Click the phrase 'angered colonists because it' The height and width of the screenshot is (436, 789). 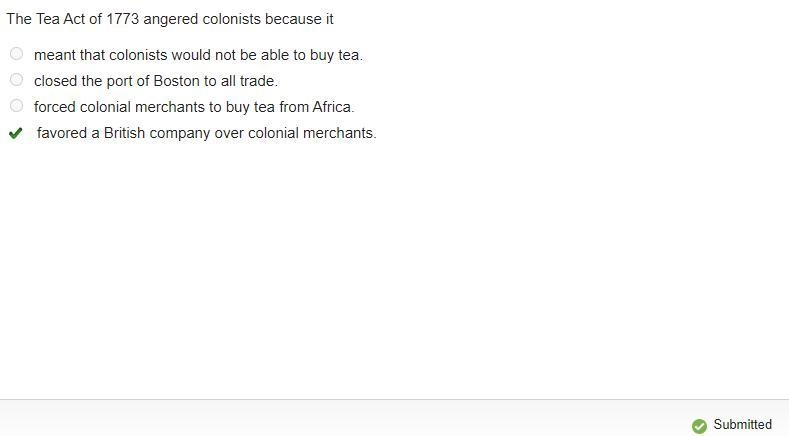click(x=239, y=19)
